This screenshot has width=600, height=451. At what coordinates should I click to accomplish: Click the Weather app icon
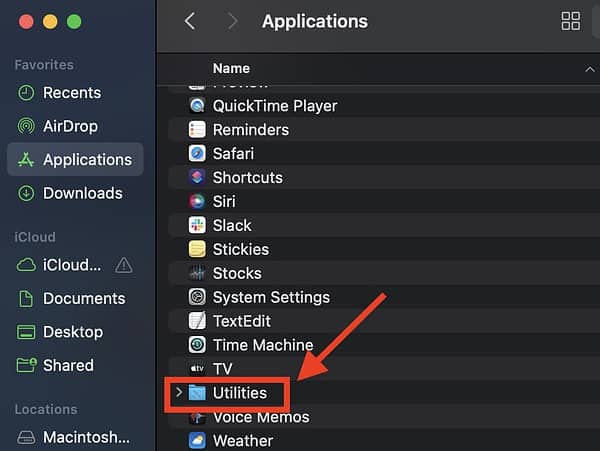(197, 441)
